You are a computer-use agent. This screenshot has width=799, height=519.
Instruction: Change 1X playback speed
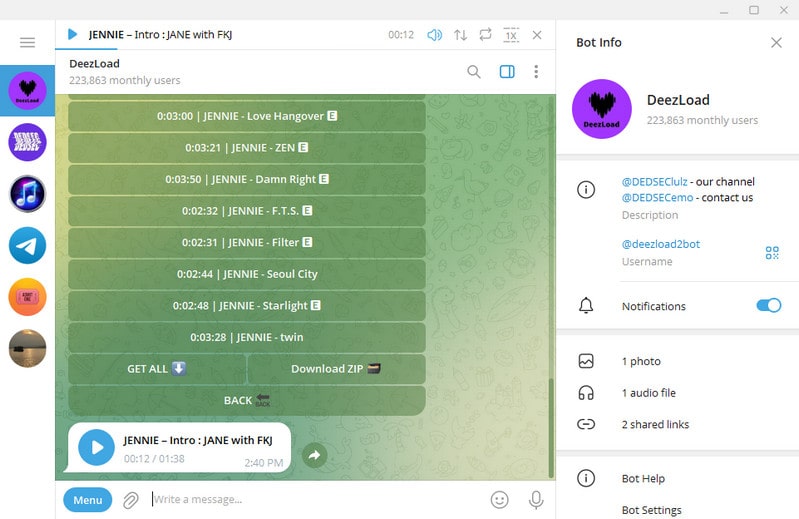tap(511, 35)
